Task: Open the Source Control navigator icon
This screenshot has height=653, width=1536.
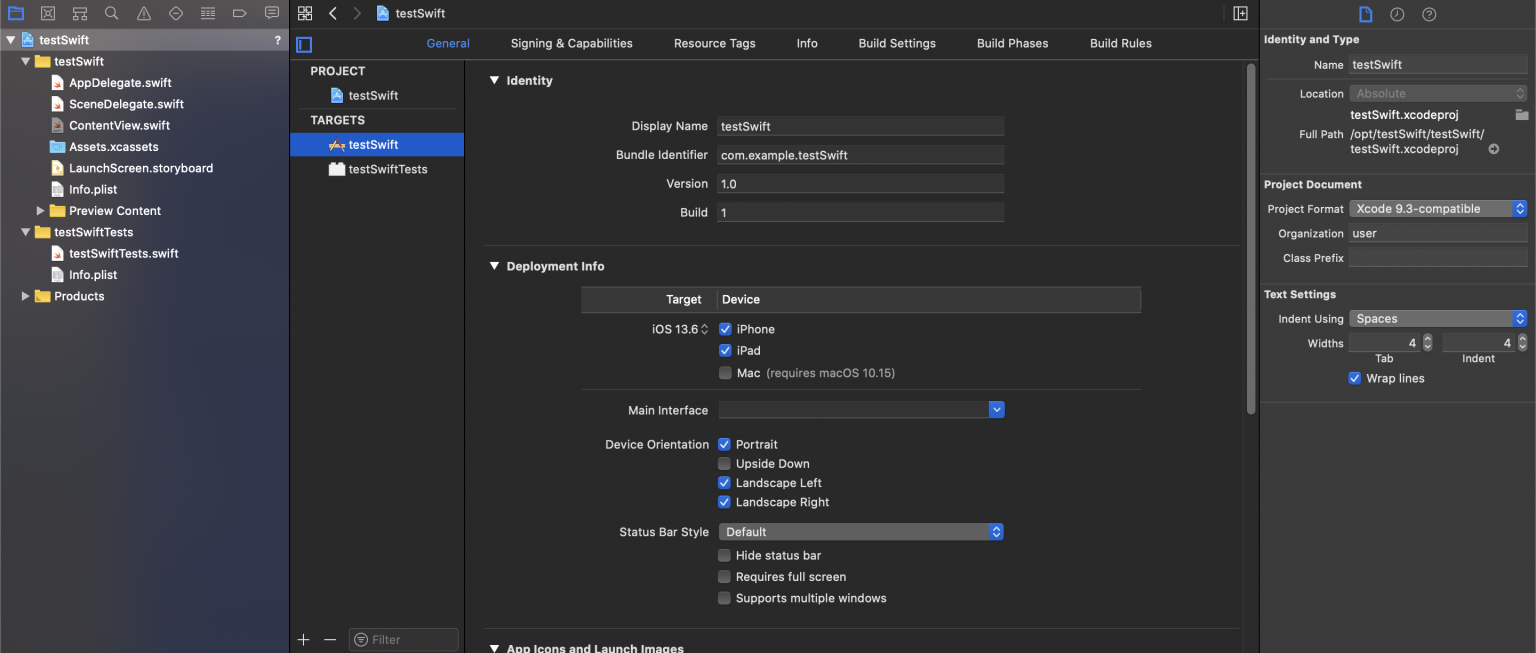Action: pyautogui.click(x=47, y=13)
